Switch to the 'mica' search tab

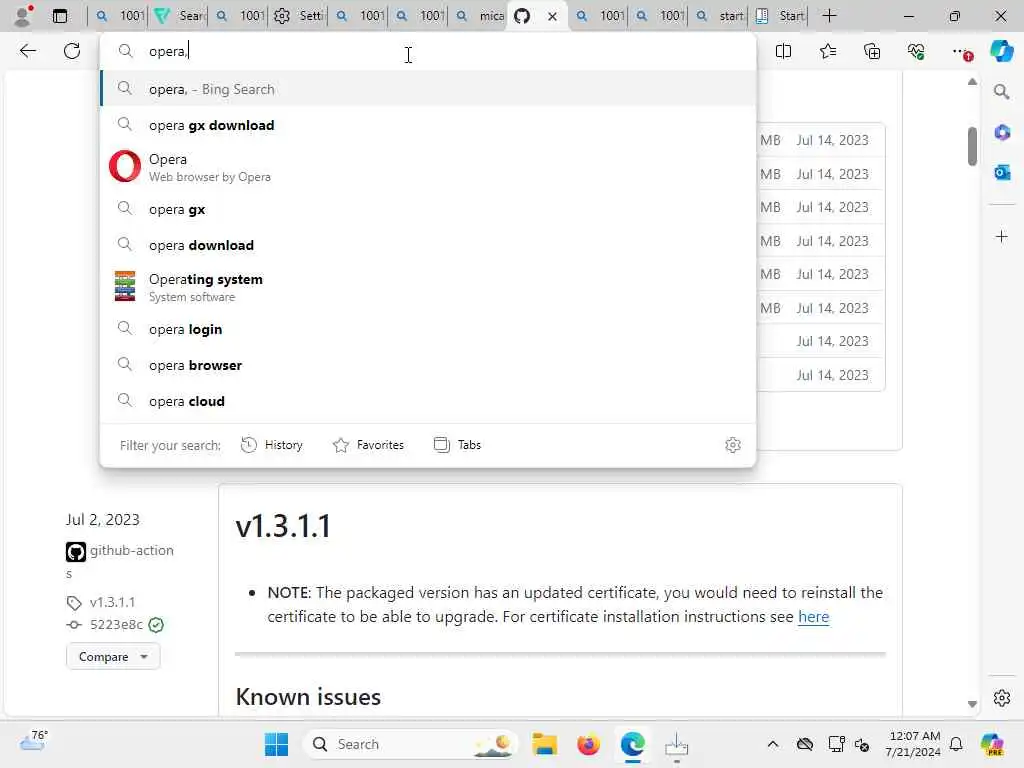pyautogui.click(x=480, y=16)
